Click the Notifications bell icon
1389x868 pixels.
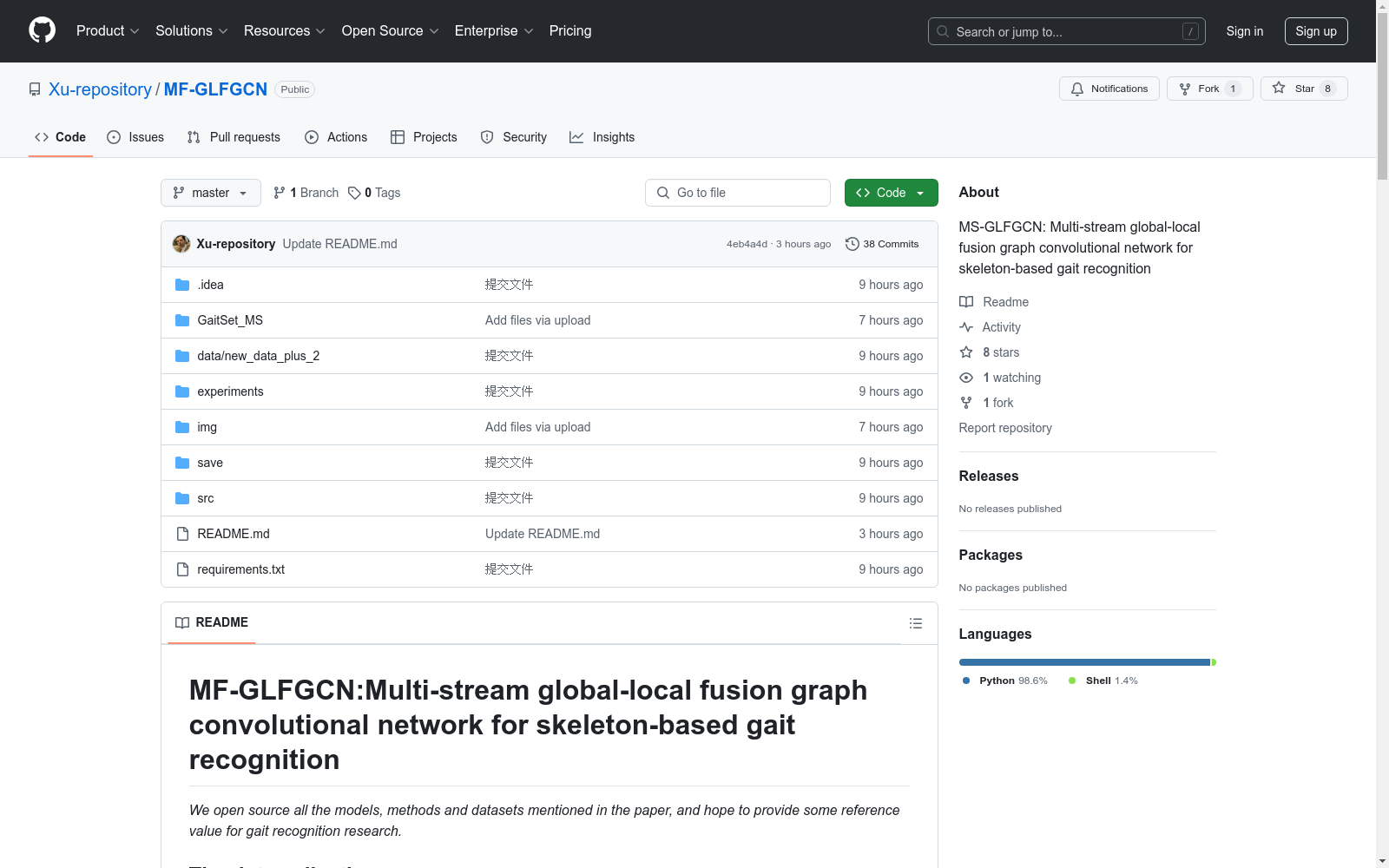tap(1077, 89)
